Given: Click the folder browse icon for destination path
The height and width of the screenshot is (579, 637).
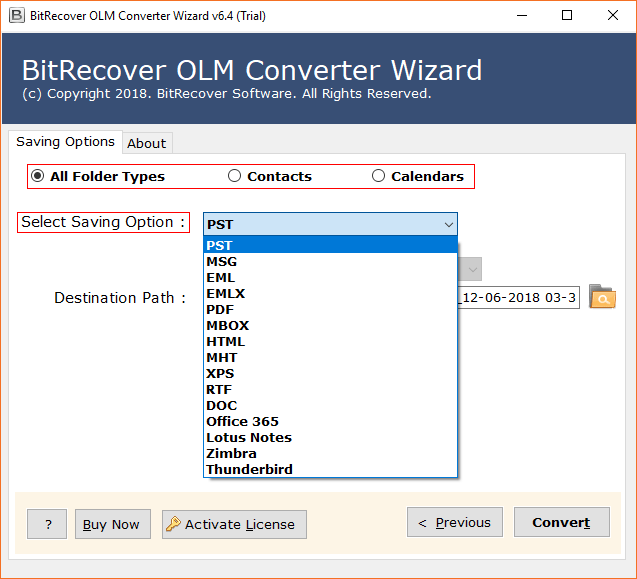Looking at the screenshot, I should (x=602, y=297).
